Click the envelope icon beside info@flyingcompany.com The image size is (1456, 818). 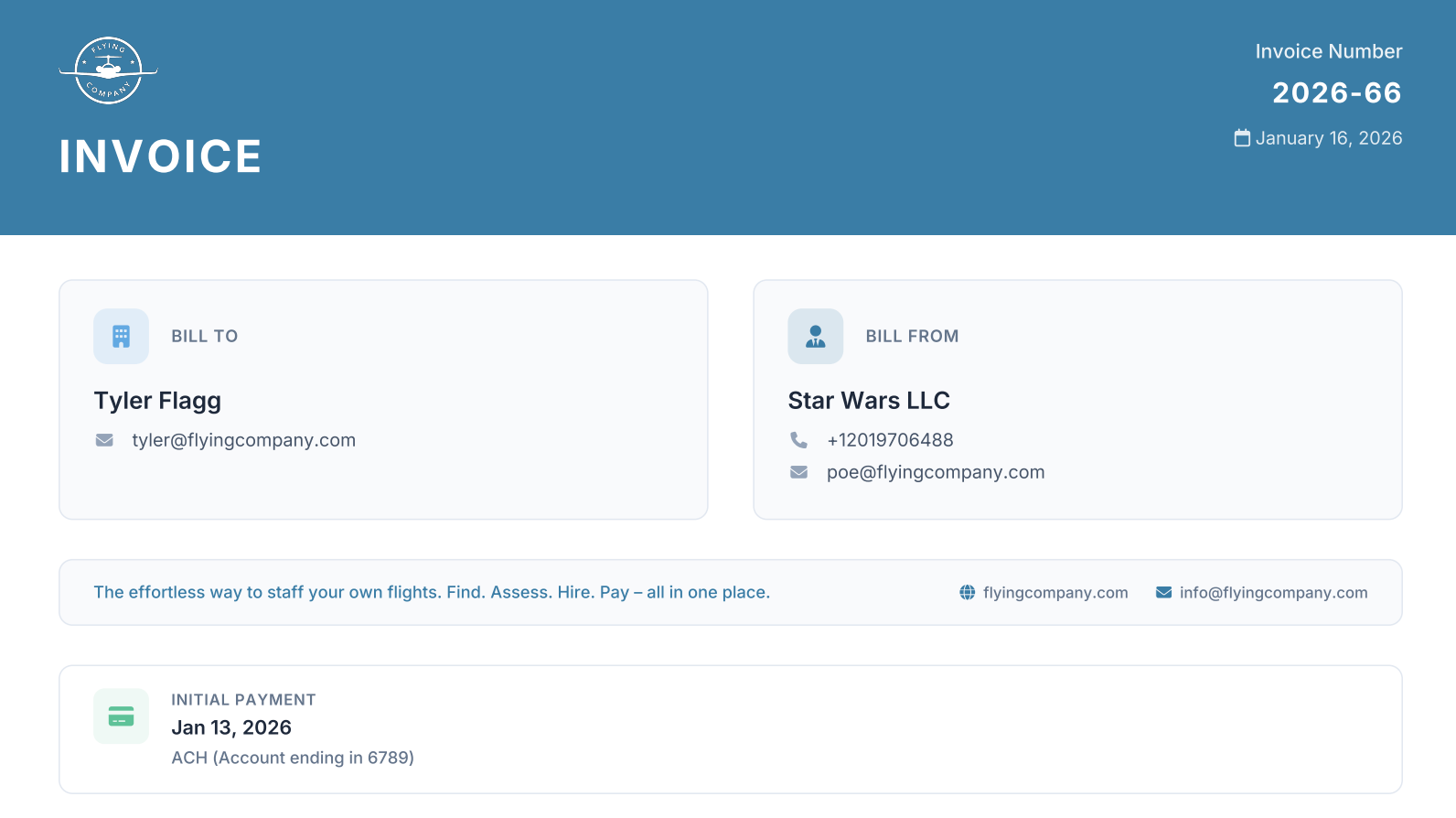pos(1163,593)
